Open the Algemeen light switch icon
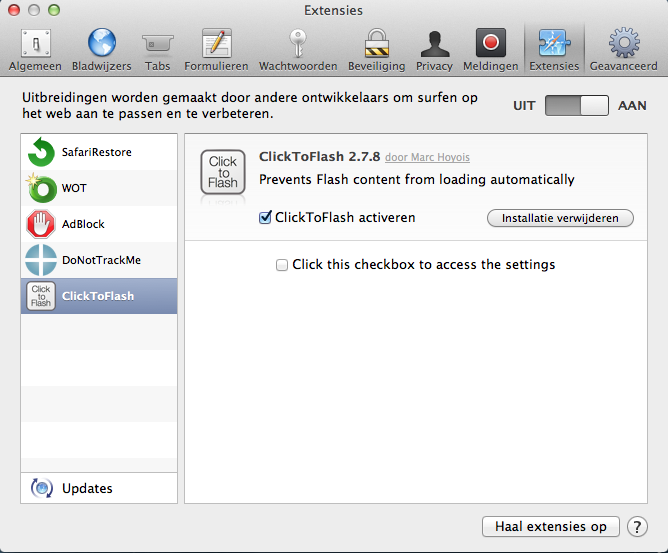 [36, 43]
